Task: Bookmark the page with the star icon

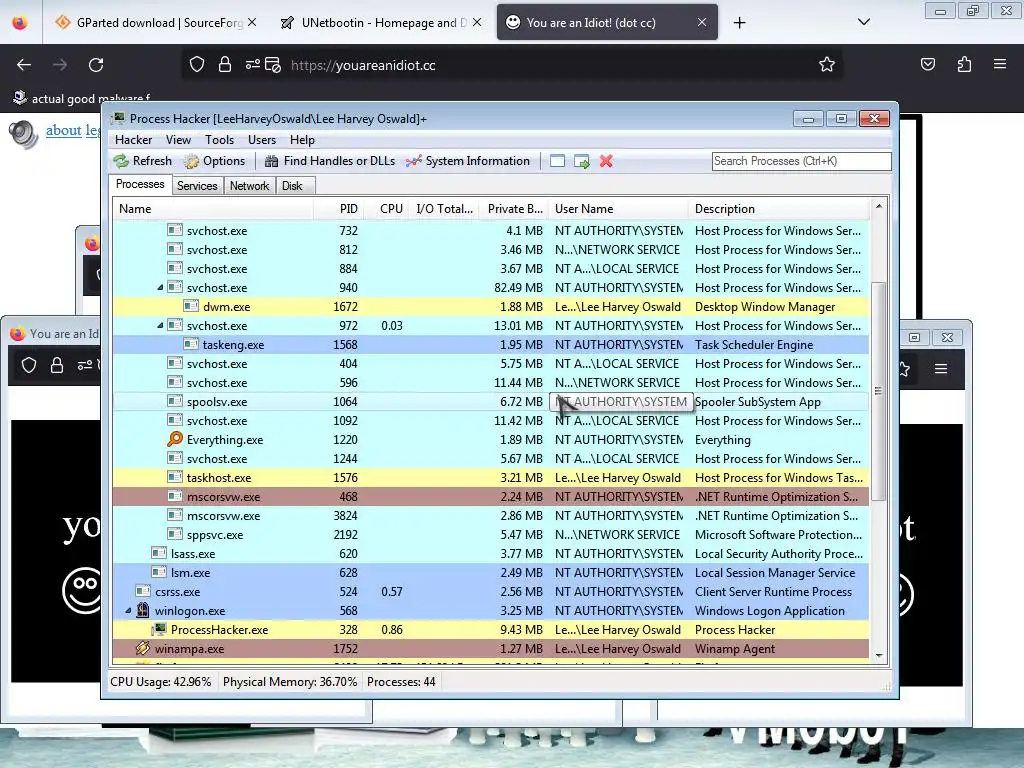Action: point(827,65)
